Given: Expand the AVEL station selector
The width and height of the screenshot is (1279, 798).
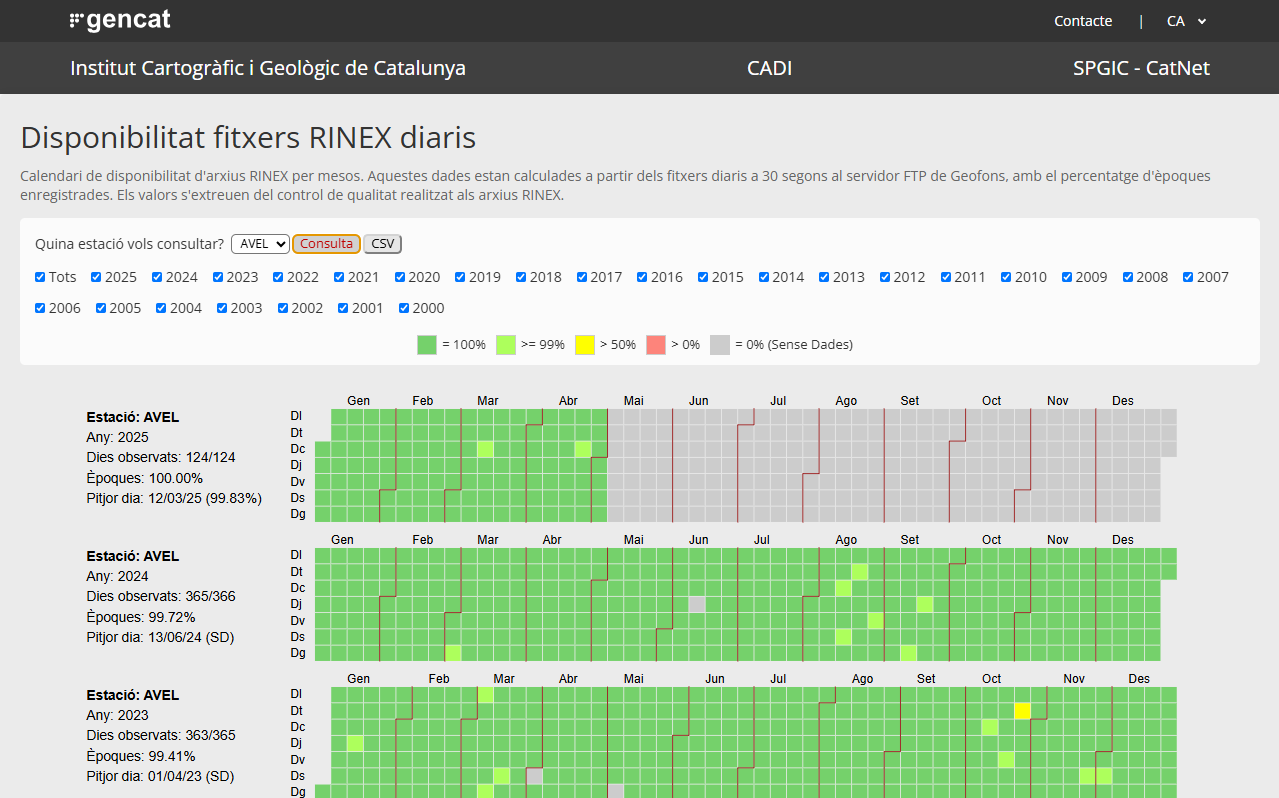Looking at the screenshot, I should click(x=260, y=244).
